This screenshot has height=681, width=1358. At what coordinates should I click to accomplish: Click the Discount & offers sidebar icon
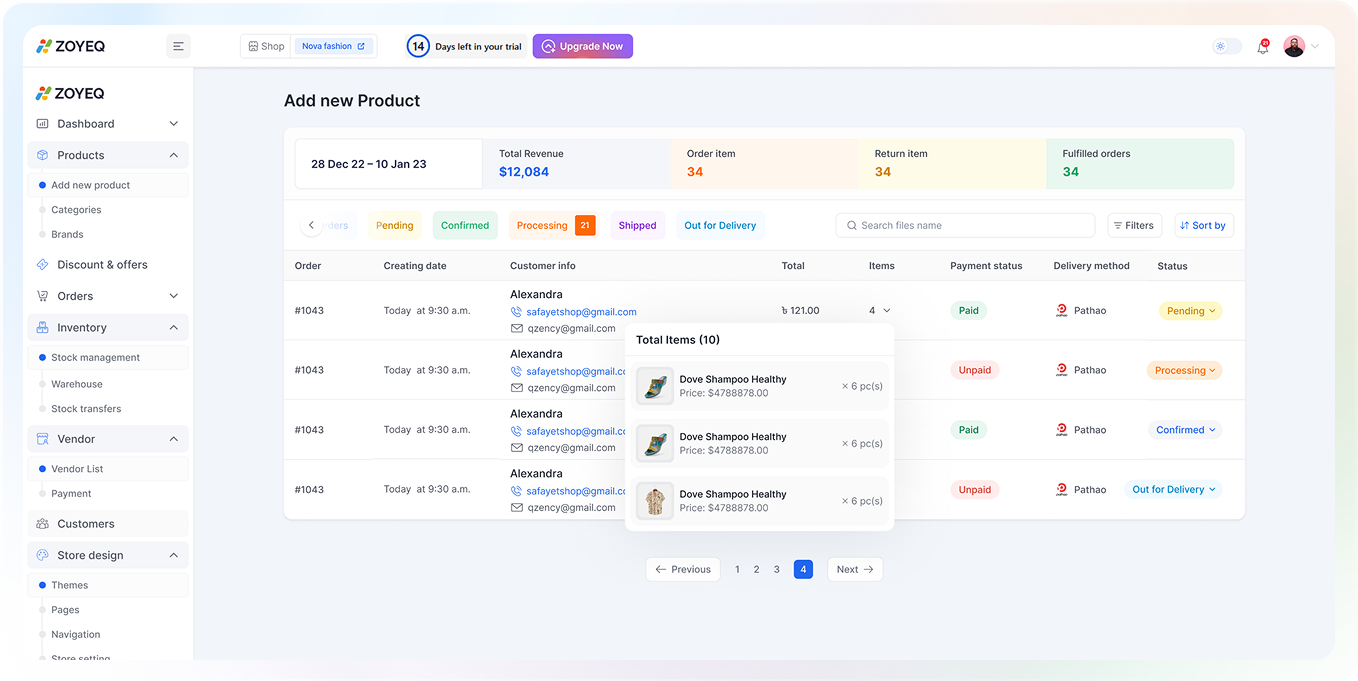(x=42, y=265)
